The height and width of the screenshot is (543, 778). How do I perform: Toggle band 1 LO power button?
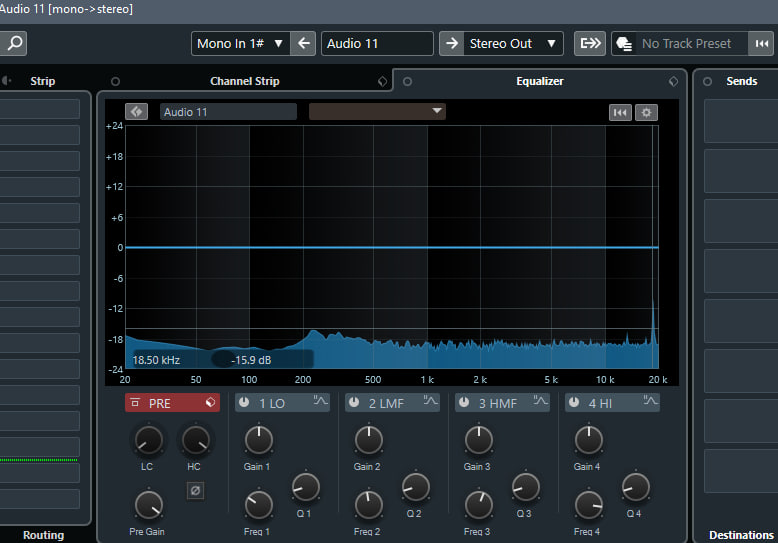tap(244, 402)
